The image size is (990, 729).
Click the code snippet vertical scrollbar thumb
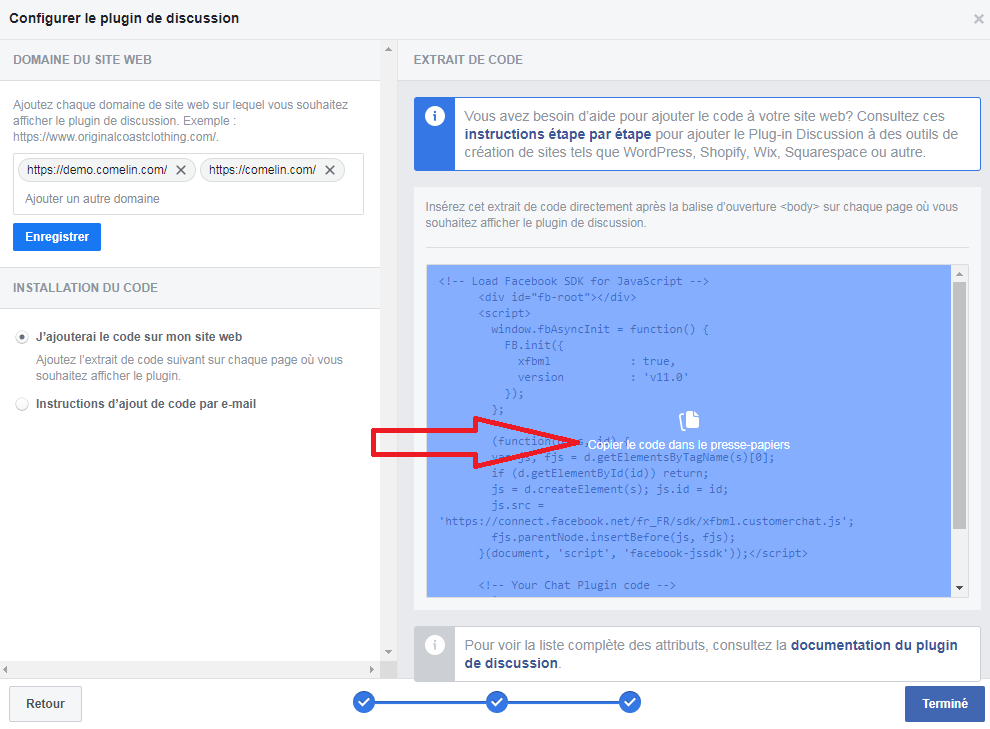point(959,405)
